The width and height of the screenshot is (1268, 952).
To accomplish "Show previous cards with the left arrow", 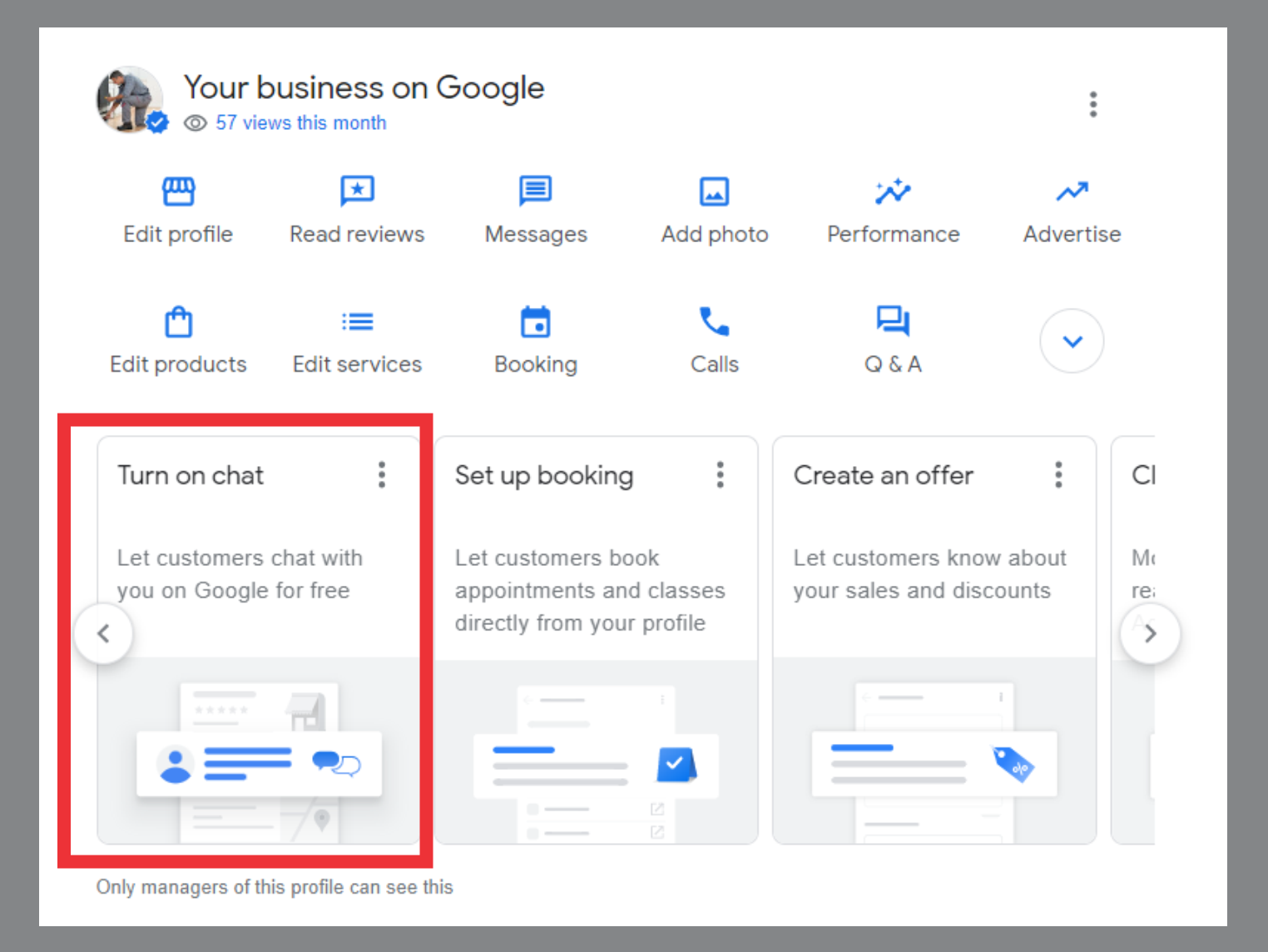I will point(104,633).
